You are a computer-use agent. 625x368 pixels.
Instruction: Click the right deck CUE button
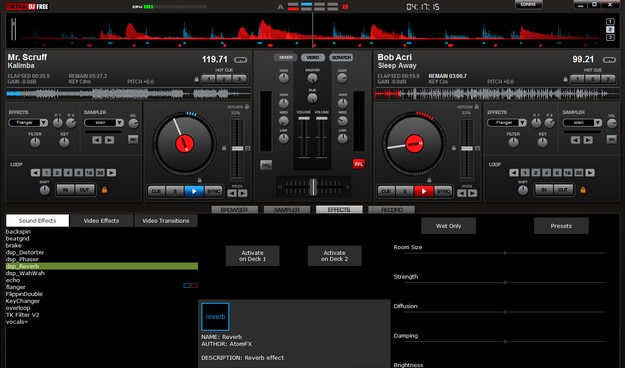pyautogui.click(x=386, y=191)
